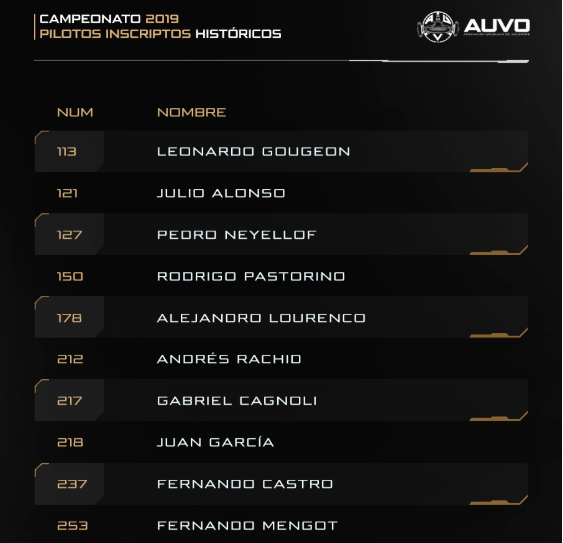Click the Andrés Rachid entry
This screenshot has height=543, width=563.
pos(229,359)
